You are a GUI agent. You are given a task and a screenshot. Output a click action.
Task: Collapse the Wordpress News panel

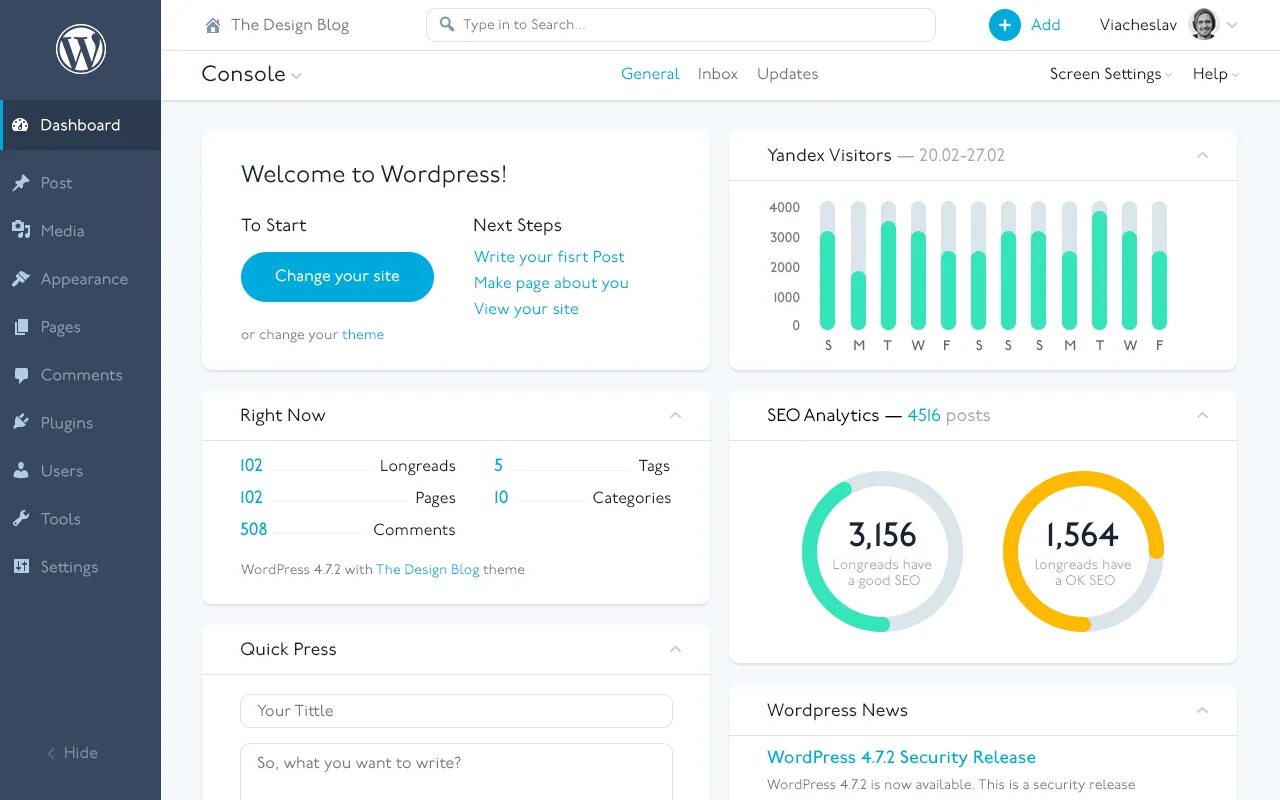tap(1202, 710)
